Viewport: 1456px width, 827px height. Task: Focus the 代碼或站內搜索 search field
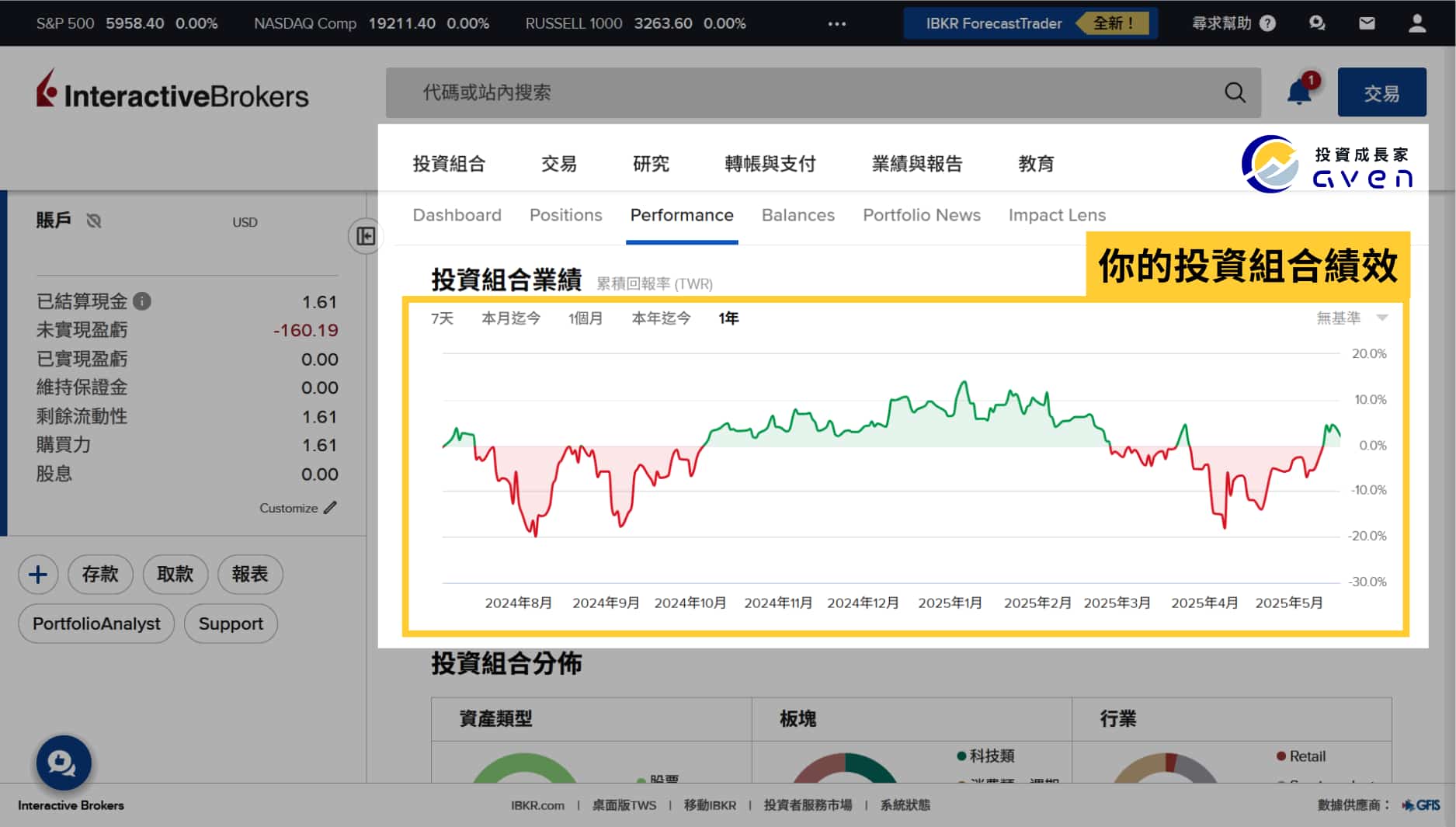coord(823,92)
